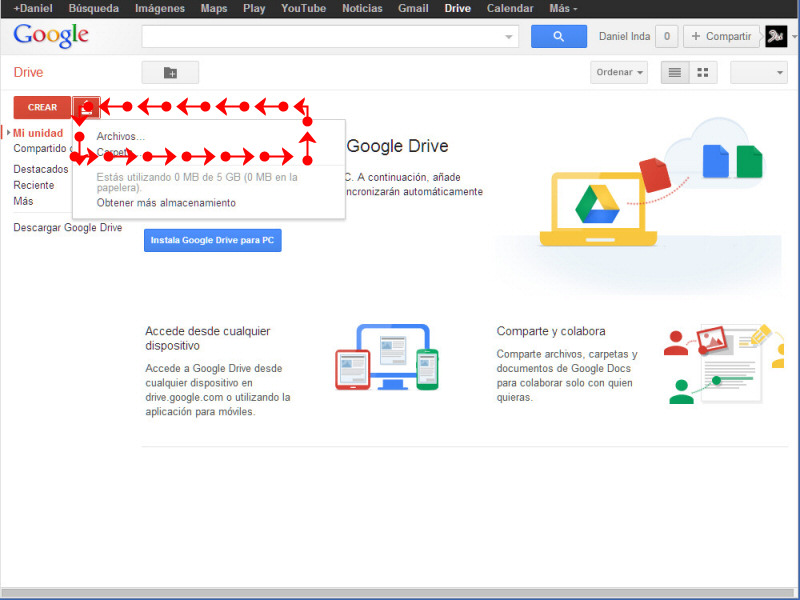The image size is (800, 600).
Task: Open the notifications counter box
Action: pyautogui.click(x=666, y=36)
